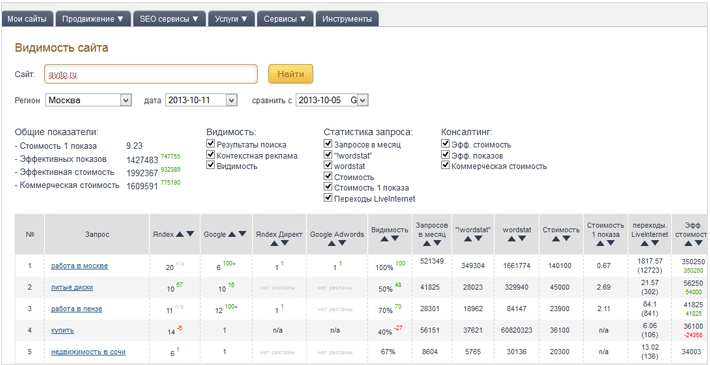Open the недвижимость в сочи query link

tap(88, 351)
